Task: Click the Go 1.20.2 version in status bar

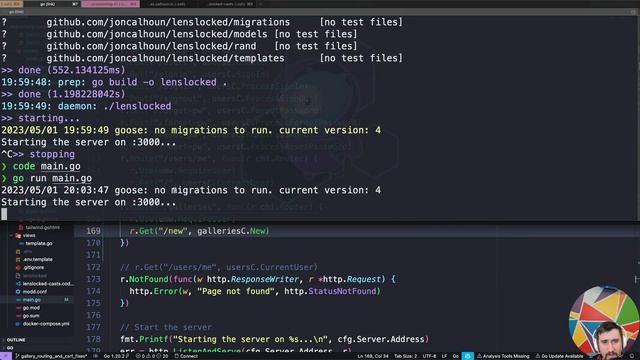Action: [116, 356]
